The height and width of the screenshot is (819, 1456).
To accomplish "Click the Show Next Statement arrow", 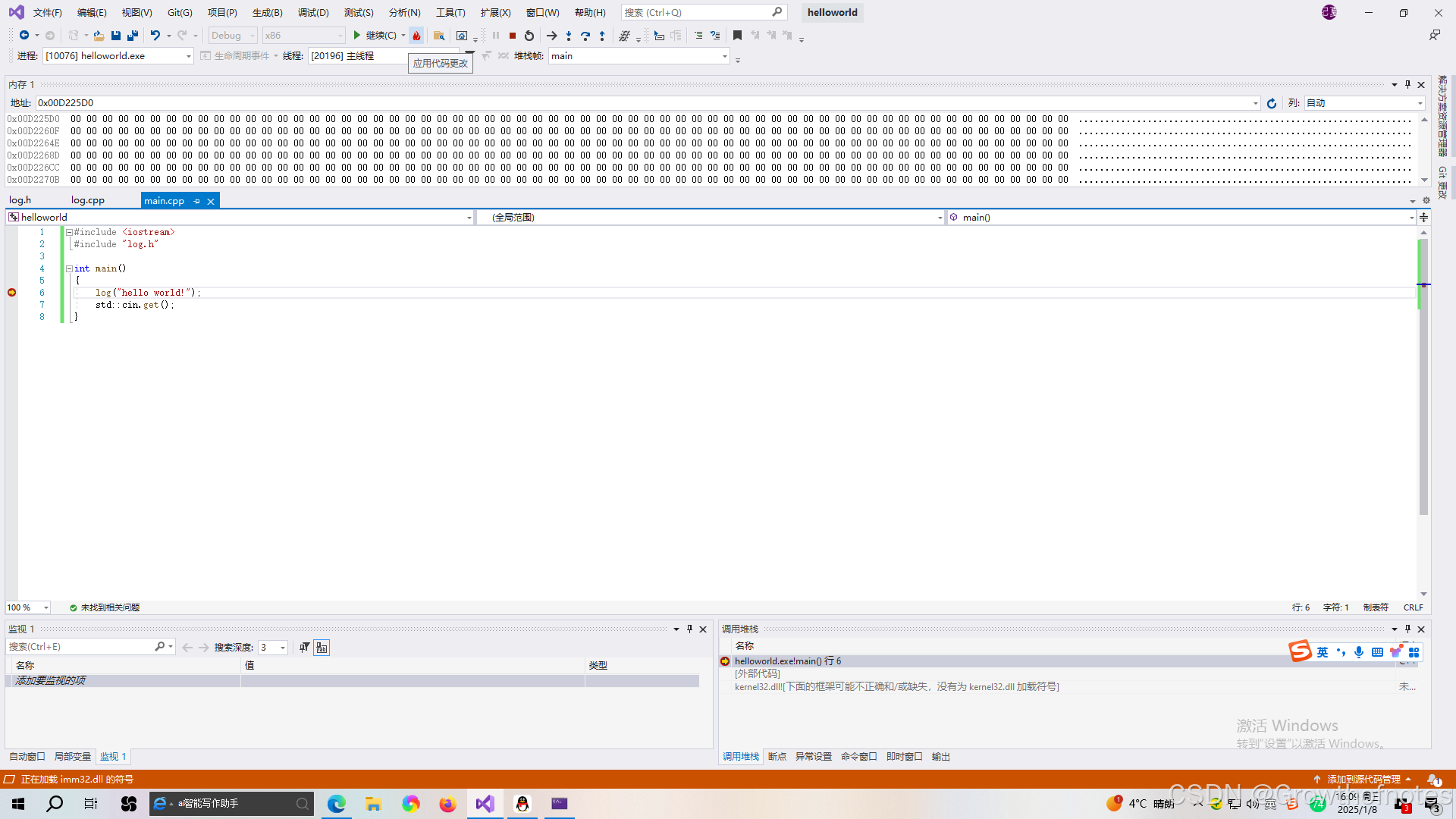I will [x=552, y=36].
